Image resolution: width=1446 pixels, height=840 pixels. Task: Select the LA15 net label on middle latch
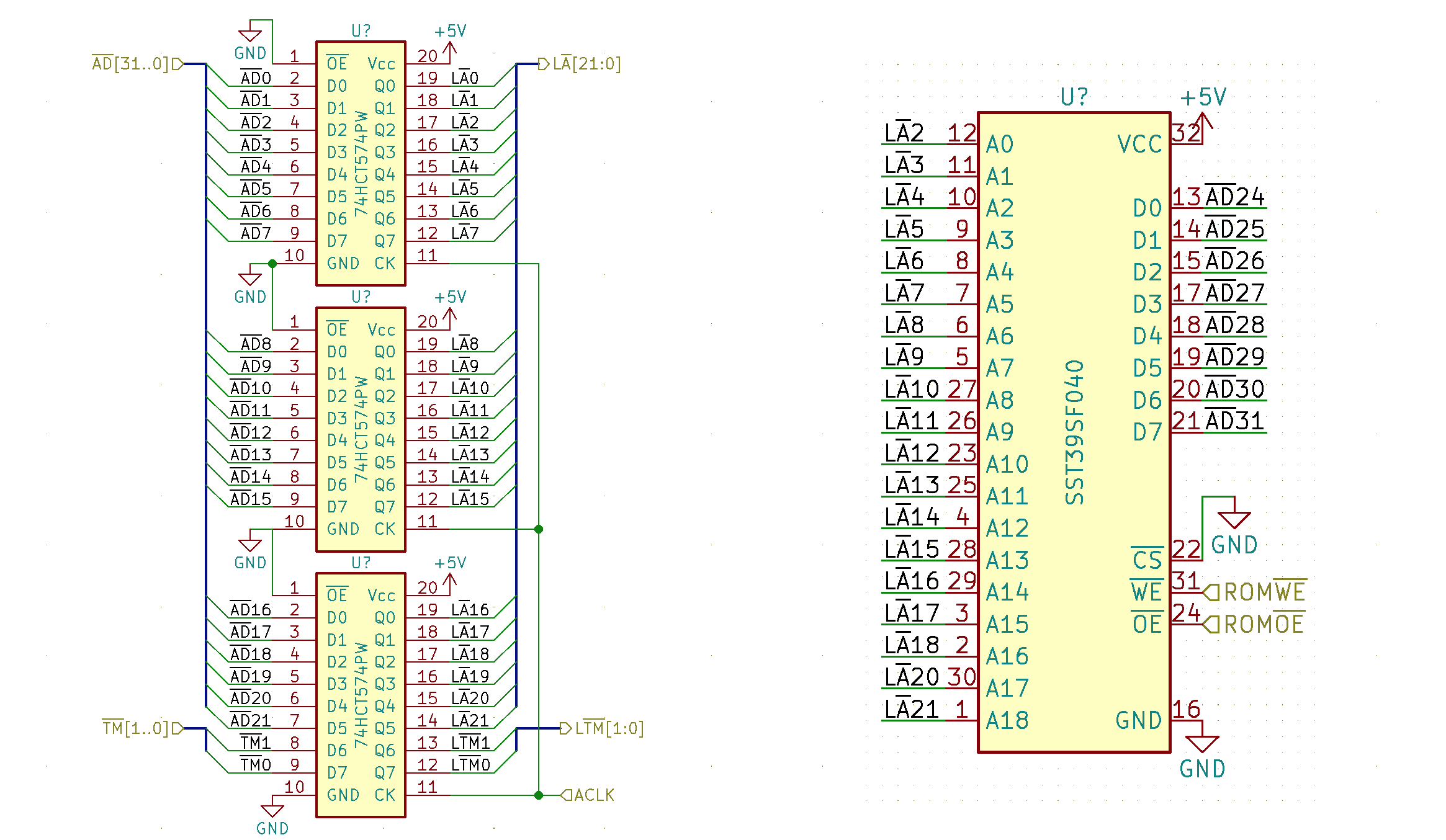tap(470, 498)
